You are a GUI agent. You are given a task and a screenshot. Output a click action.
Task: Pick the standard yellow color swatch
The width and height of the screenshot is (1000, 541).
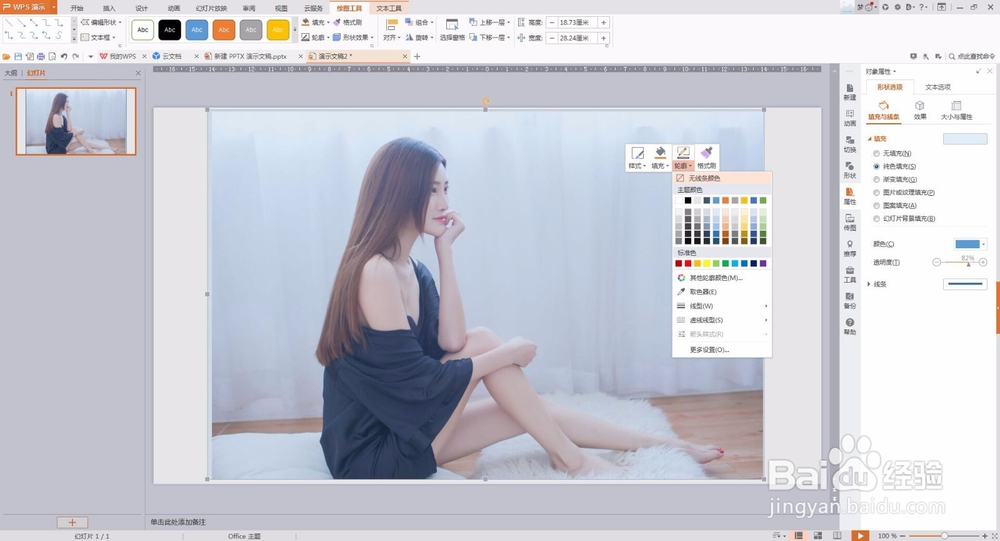pyautogui.click(x=707, y=263)
